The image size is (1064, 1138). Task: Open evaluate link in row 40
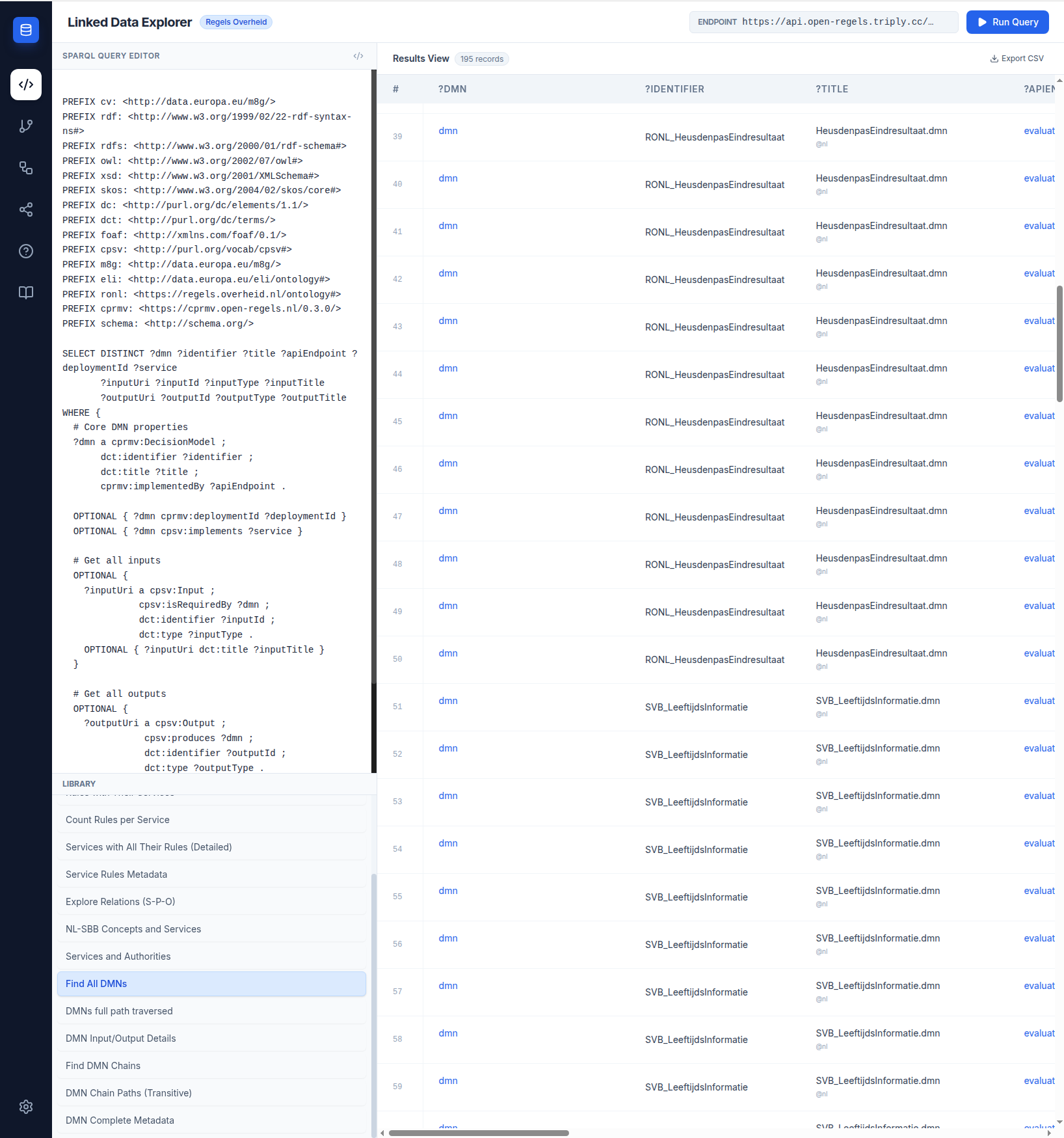click(x=1039, y=178)
